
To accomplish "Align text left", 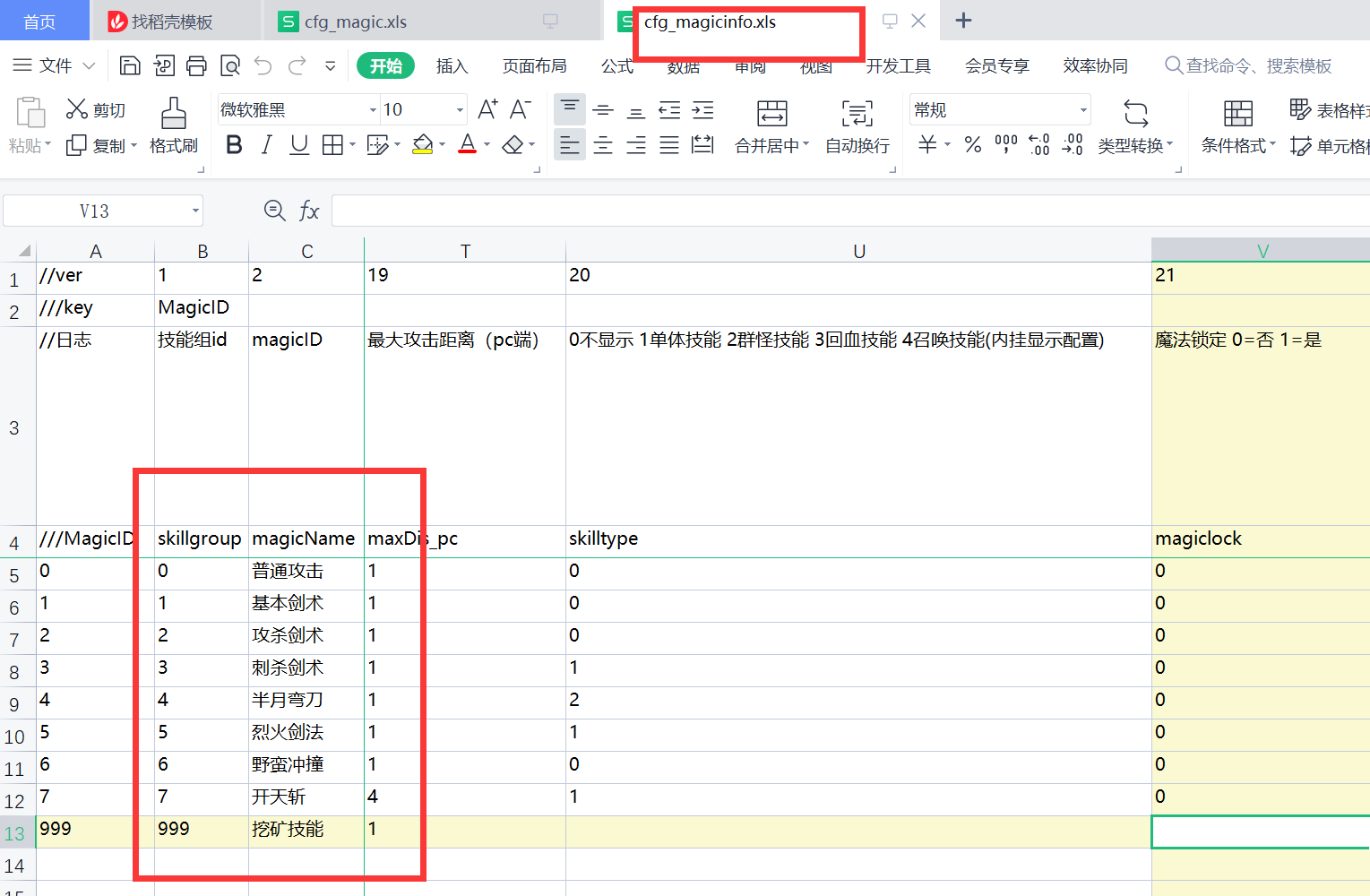I will tap(569, 144).
